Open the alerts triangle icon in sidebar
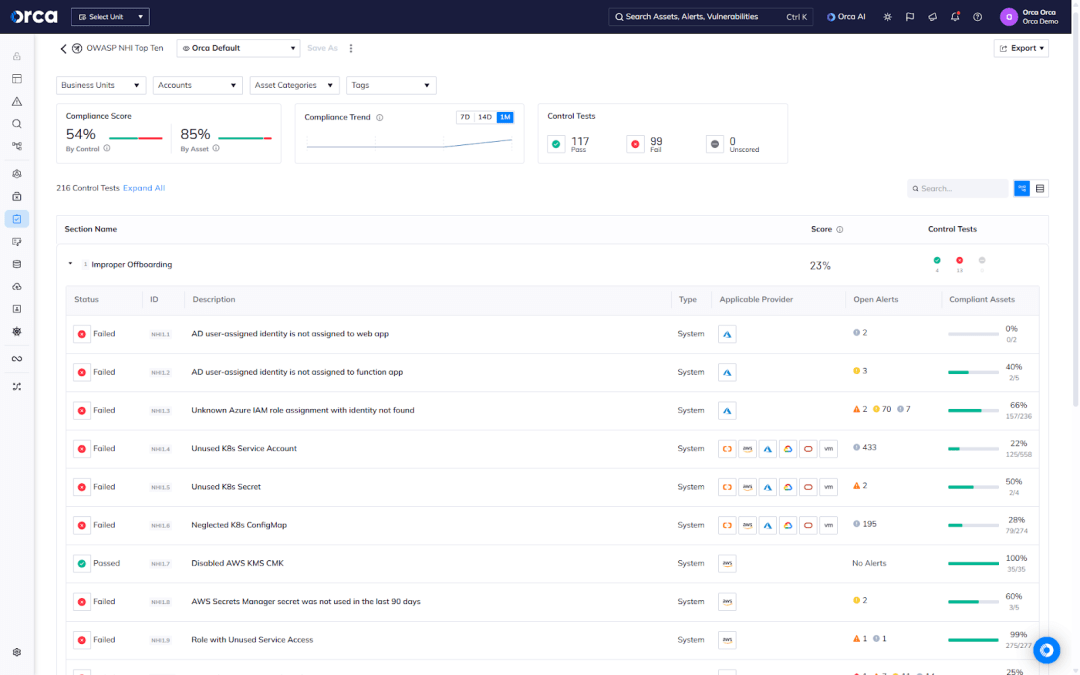 point(17,101)
